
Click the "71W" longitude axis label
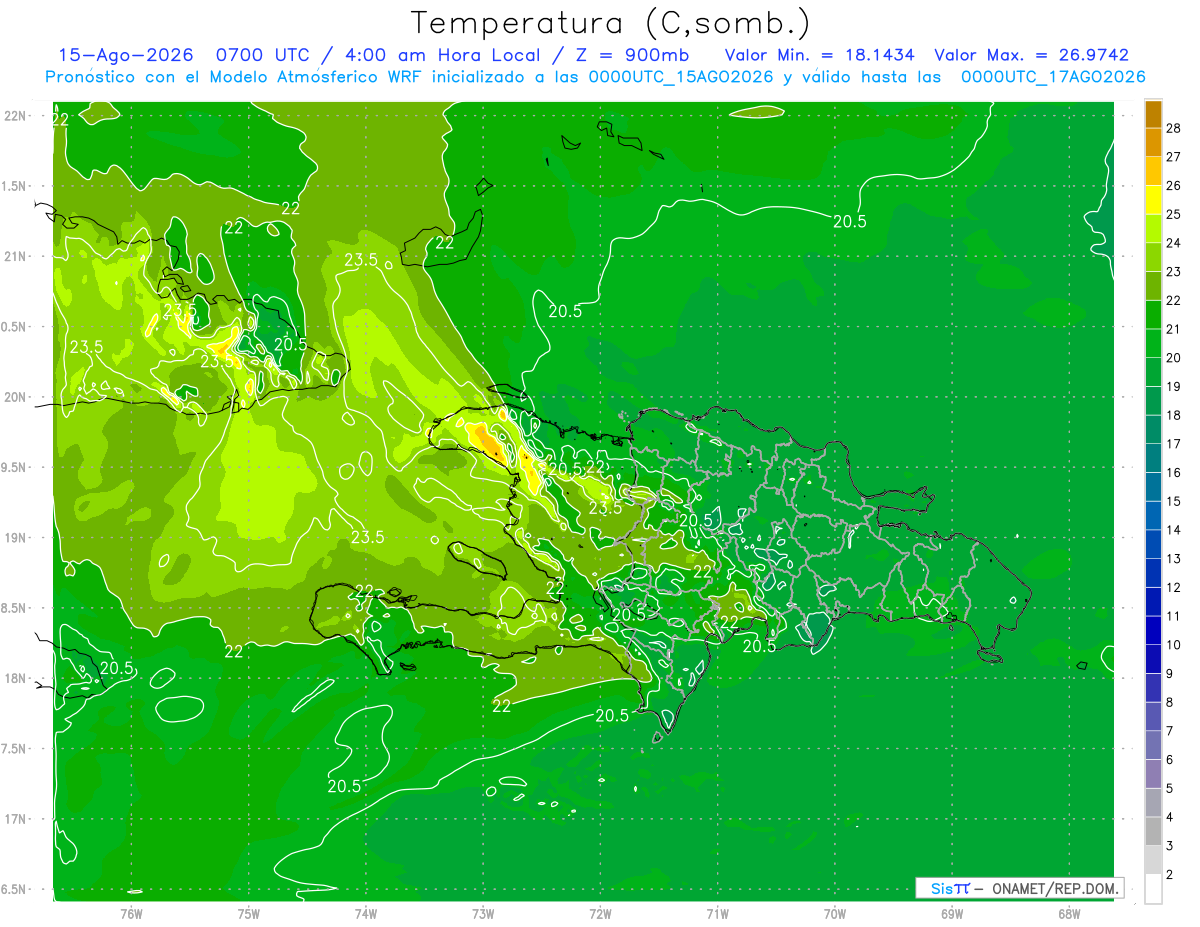[717, 914]
